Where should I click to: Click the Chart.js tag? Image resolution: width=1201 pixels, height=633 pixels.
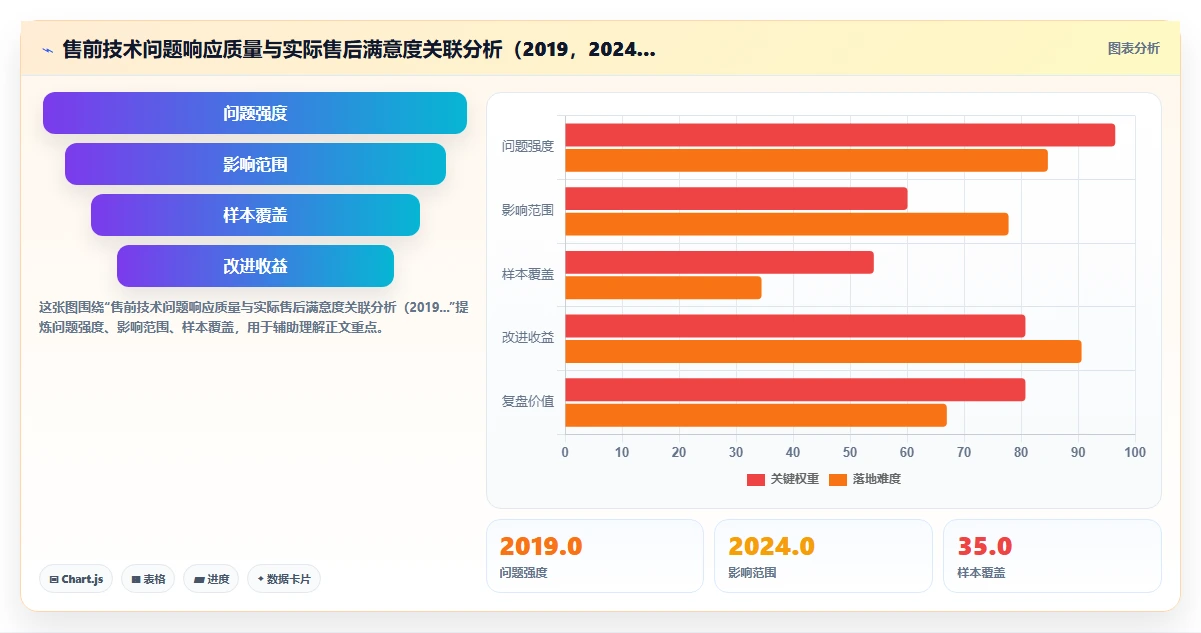pos(76,579)
